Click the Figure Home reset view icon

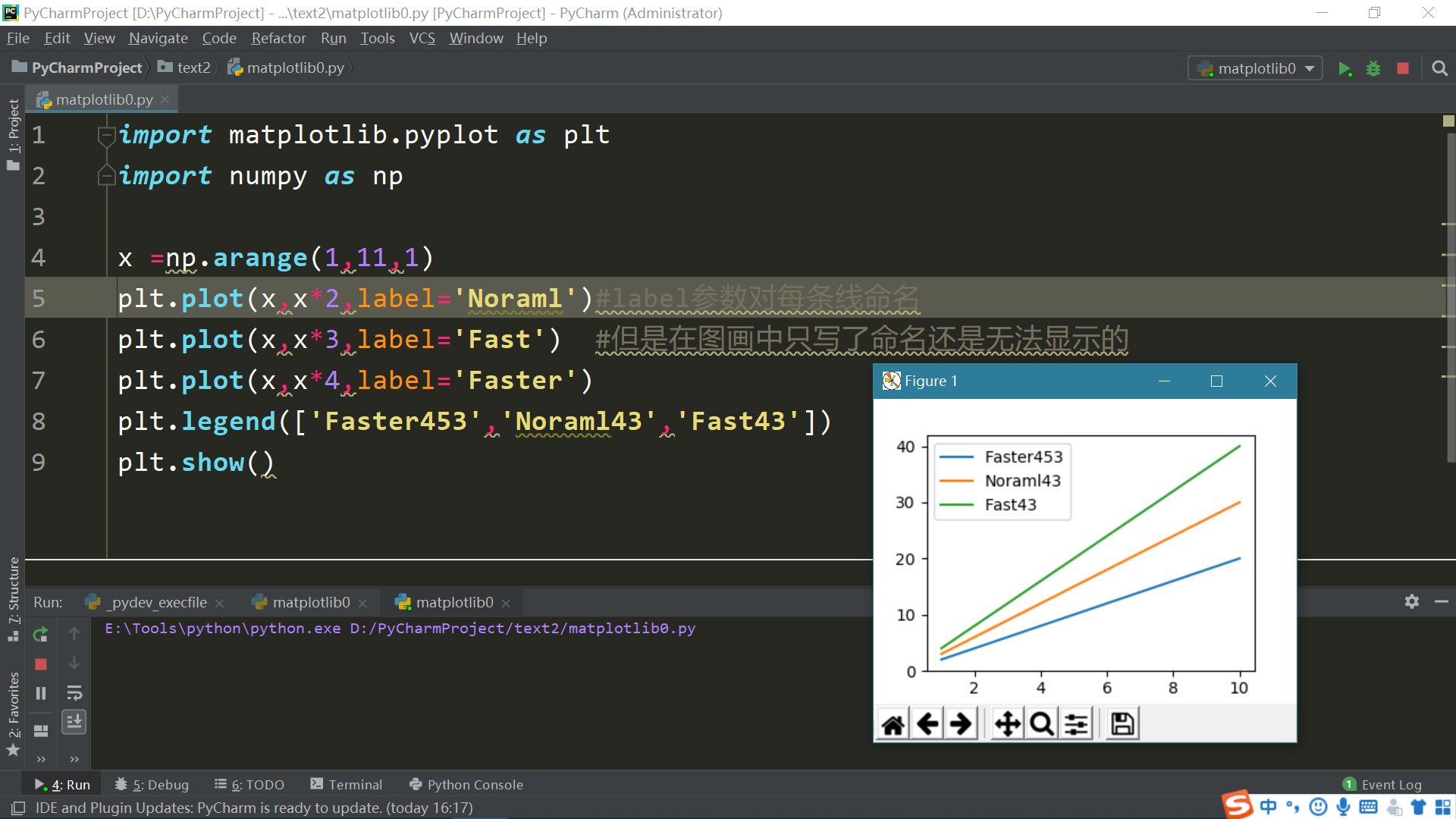click(x=893, y=724)
